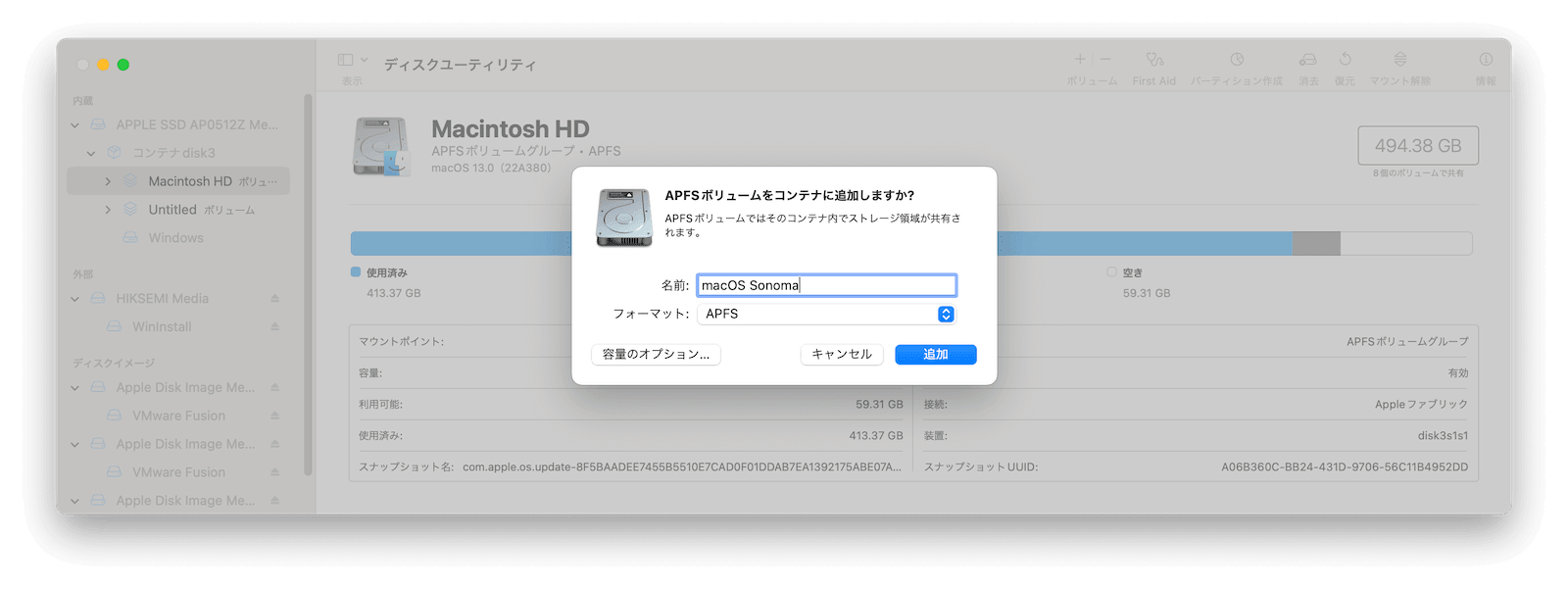Click the Macintosh HD drive icon in header
This screenshot has height=589, width=1568.
pos(381,147)
